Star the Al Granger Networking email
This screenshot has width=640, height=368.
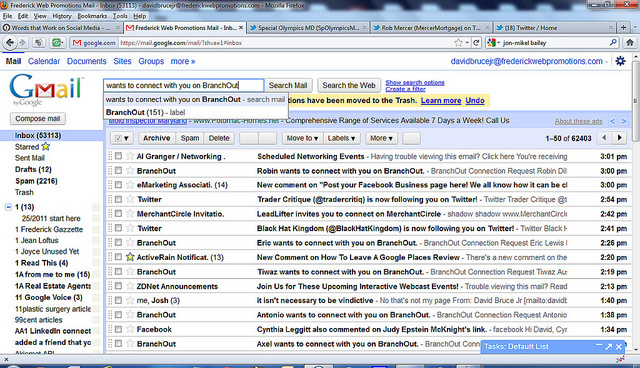tap(130, 156)
